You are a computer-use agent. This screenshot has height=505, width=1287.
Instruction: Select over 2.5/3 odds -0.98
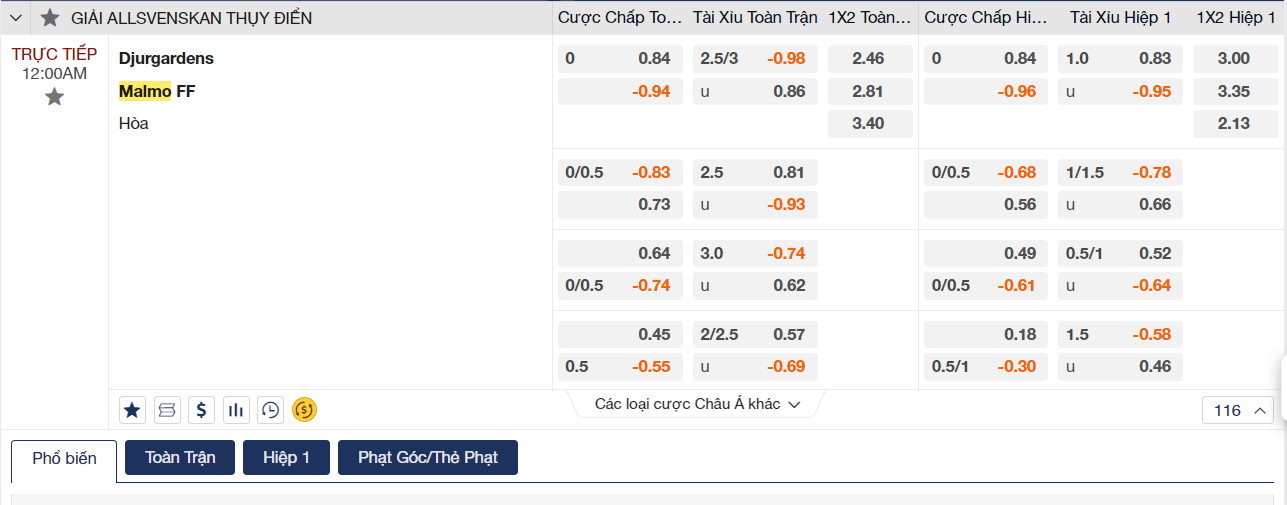point(755,59)
